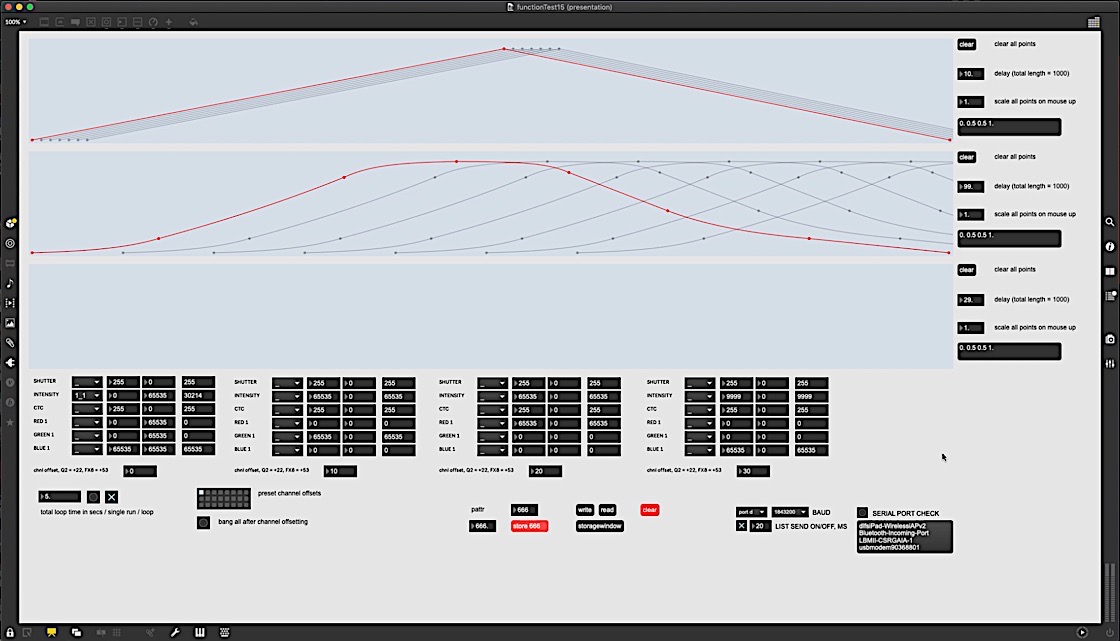Open the inspector info icon in right sidebar
This screenshot has width=1120, height=641.
click(x=1110, y=246)
